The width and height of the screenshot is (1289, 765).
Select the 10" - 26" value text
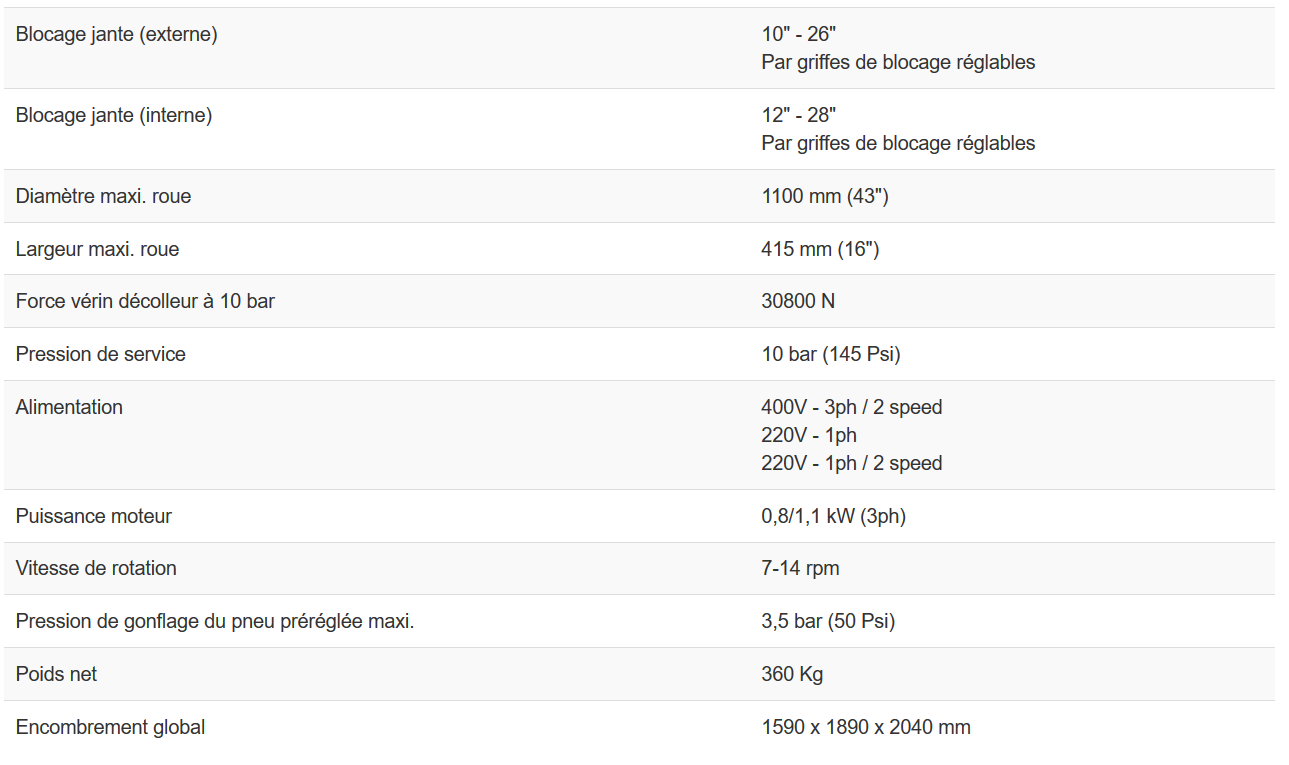(798, 35)
